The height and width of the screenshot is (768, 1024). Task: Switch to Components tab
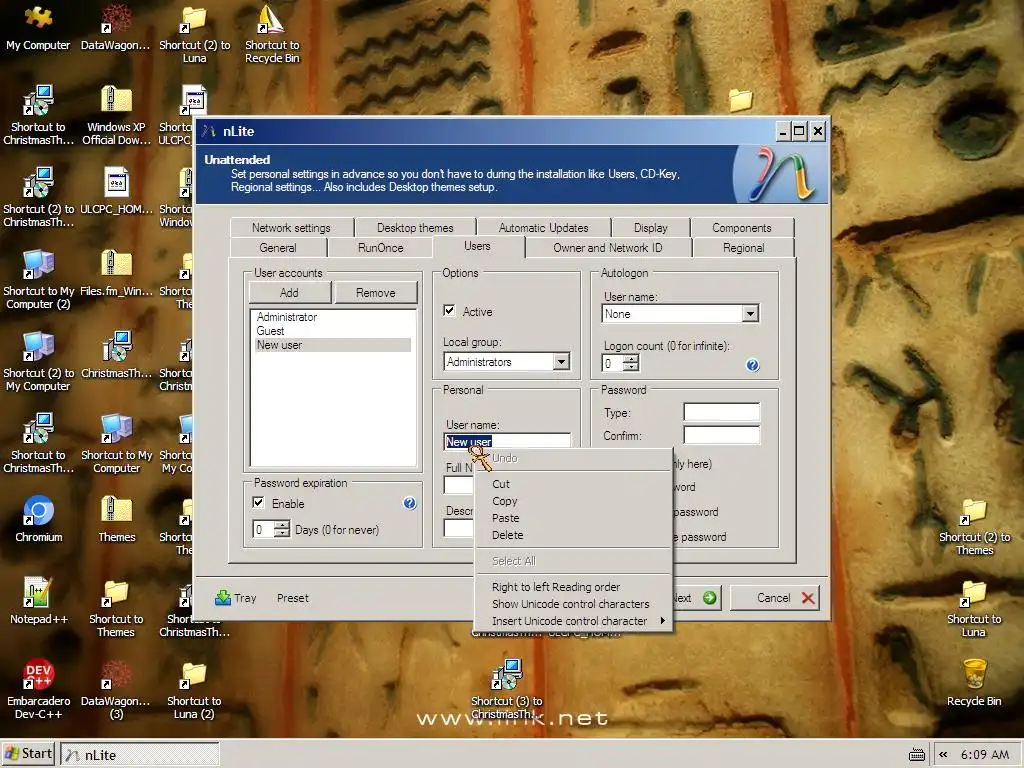[x=742, y=227]
